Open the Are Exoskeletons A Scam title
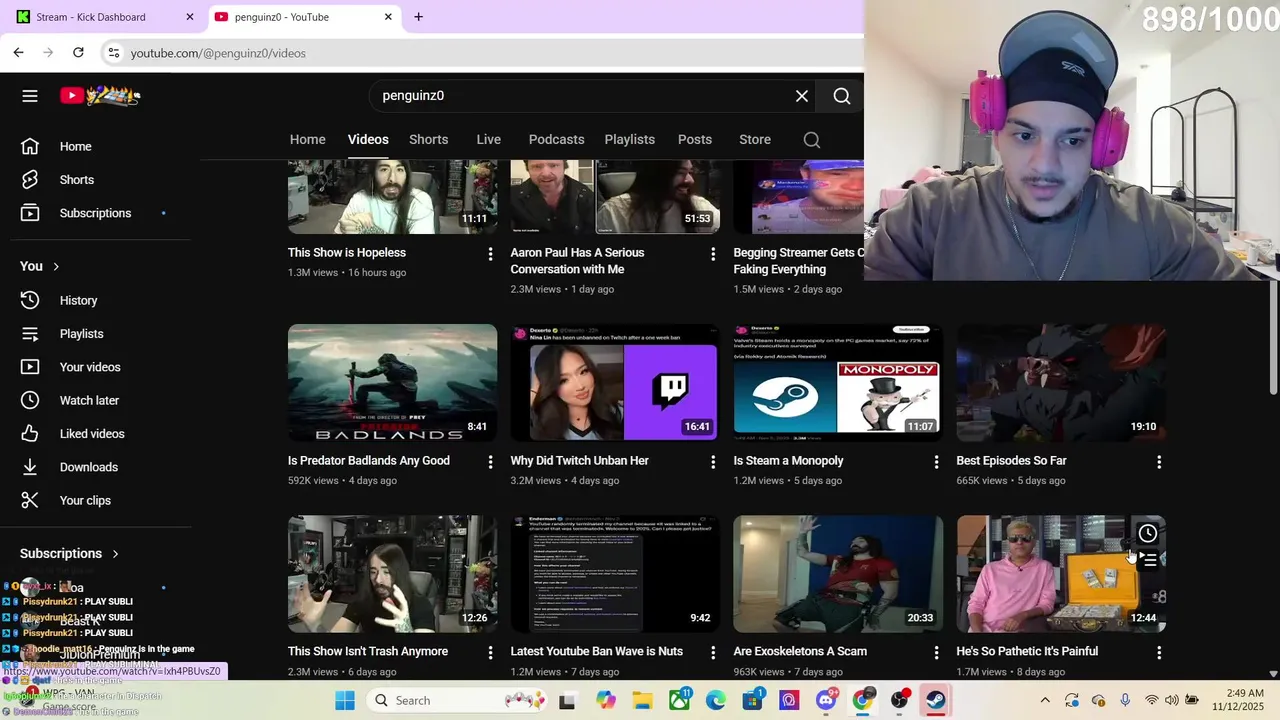This screenshot has height=720, width=1280. click(x=800, y=651)
